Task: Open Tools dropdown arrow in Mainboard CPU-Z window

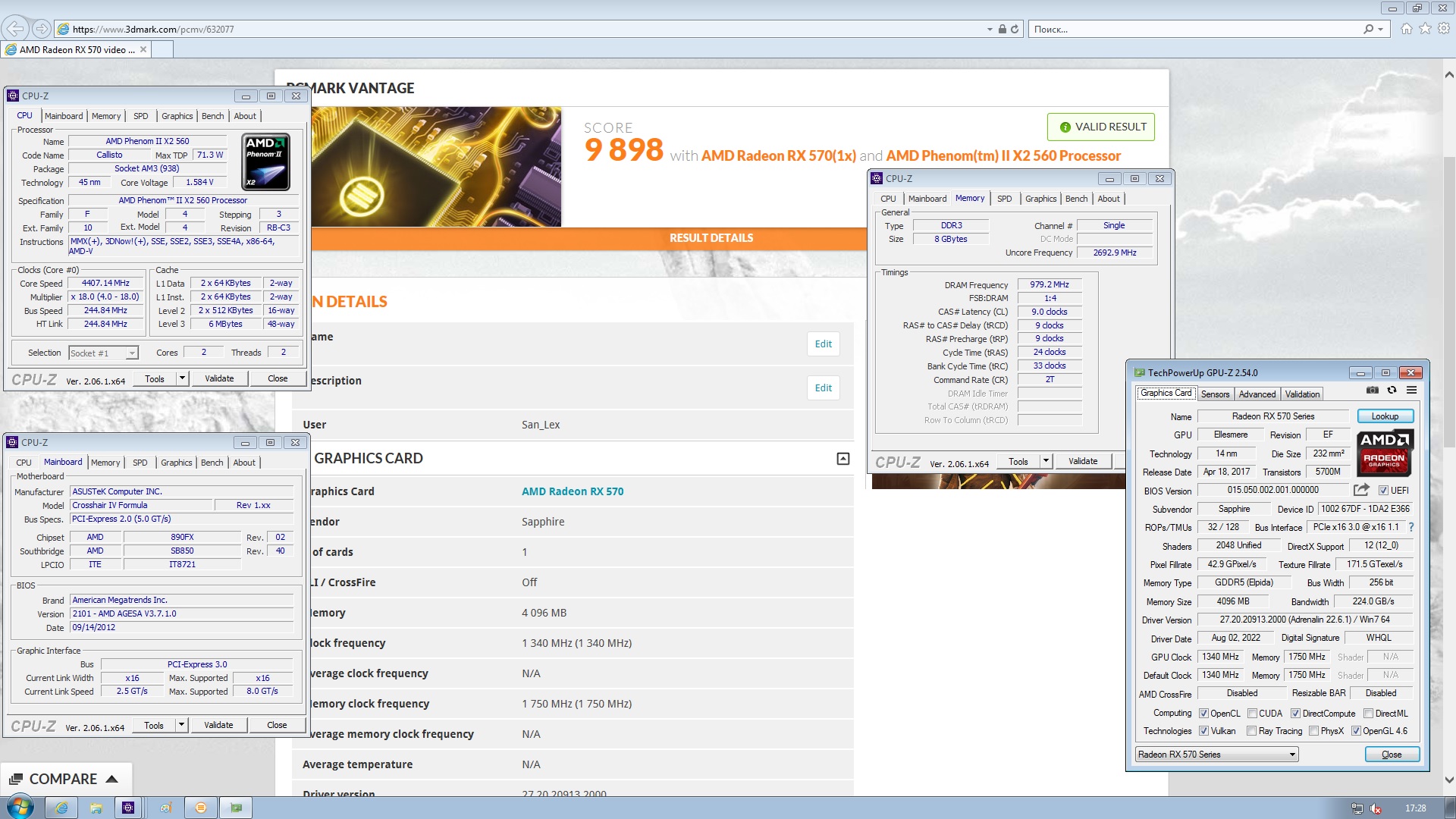Action: click(x=181, y=725)
